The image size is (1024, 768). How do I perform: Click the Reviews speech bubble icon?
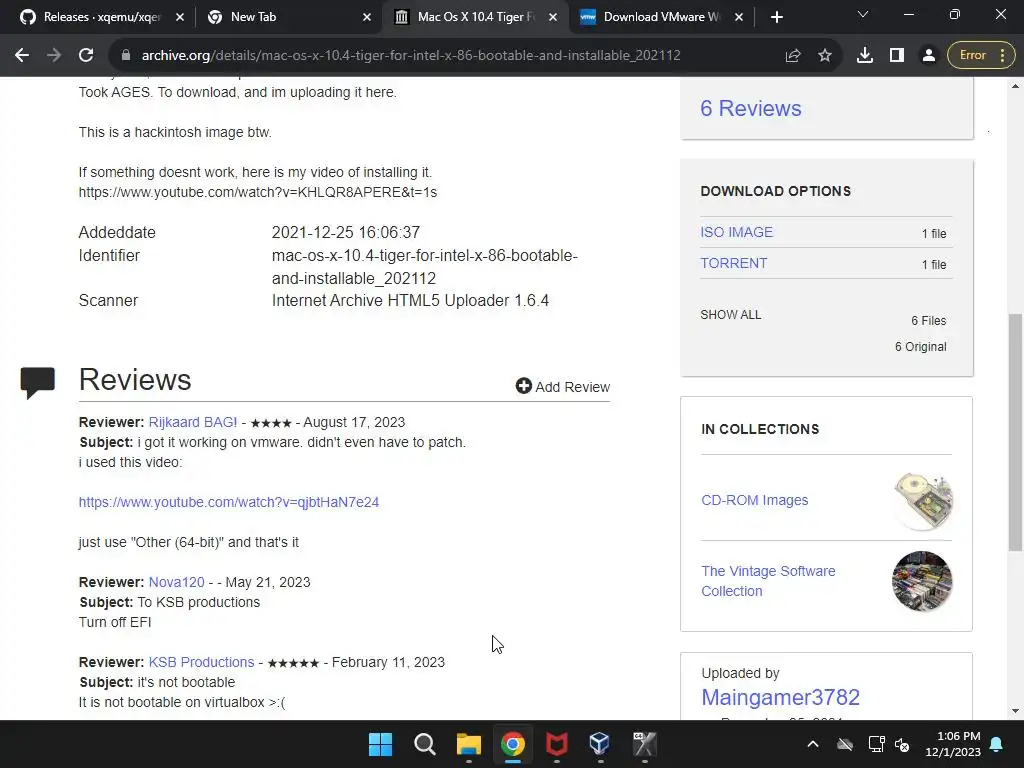coord(38,382)
